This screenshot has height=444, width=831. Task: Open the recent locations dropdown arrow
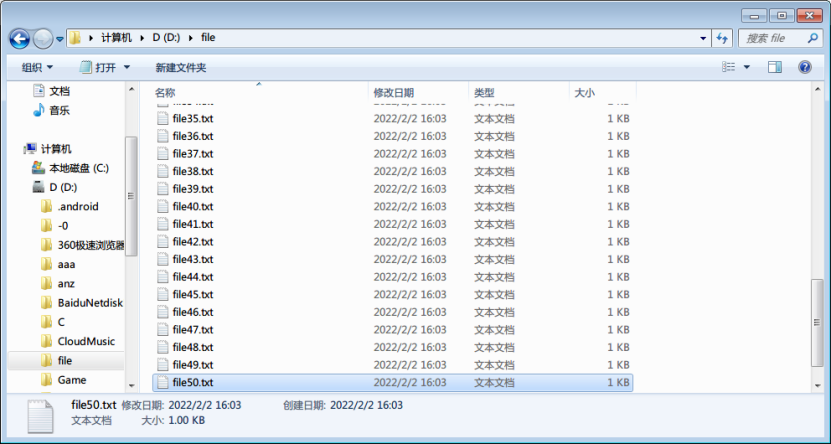[x=60, y=39]
